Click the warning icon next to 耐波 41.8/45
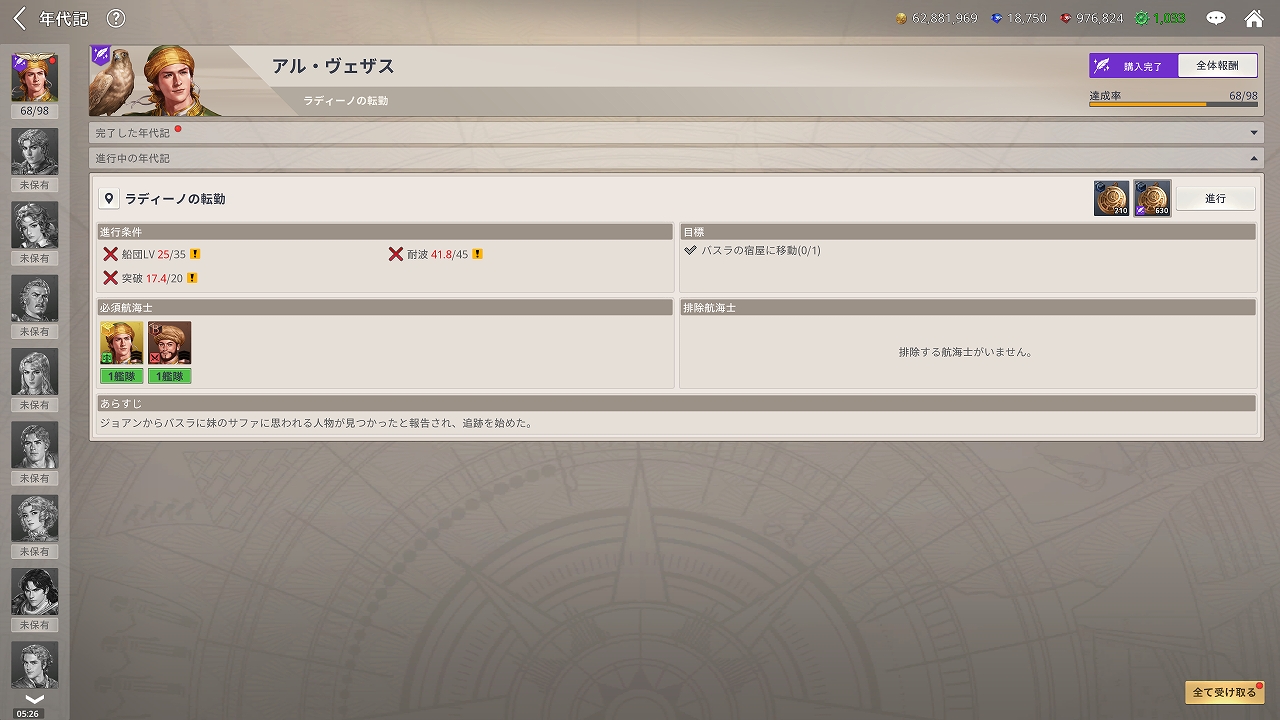 click(x=478, y=254)
